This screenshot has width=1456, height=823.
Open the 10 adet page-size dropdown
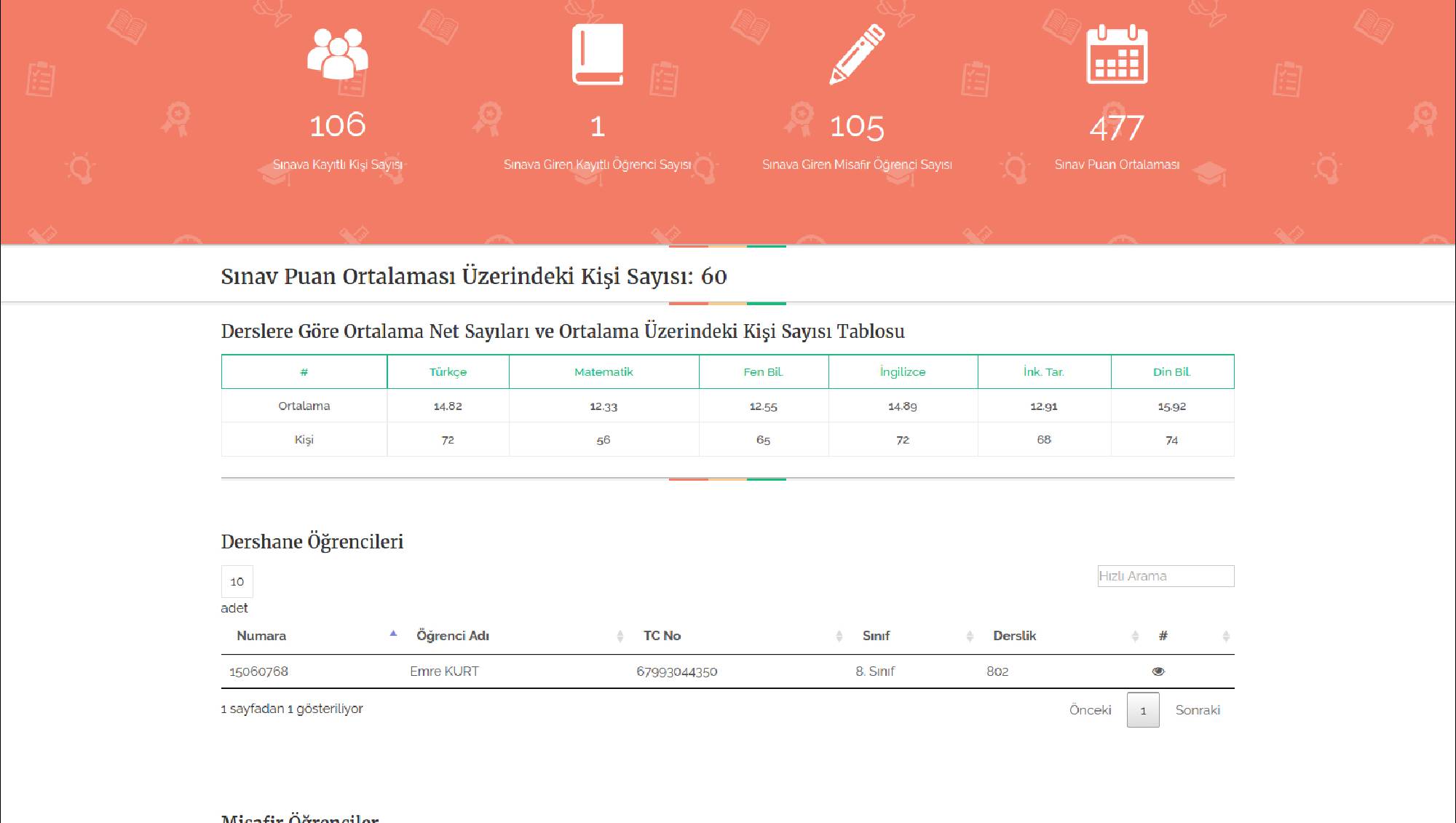(x=237, y=581)
